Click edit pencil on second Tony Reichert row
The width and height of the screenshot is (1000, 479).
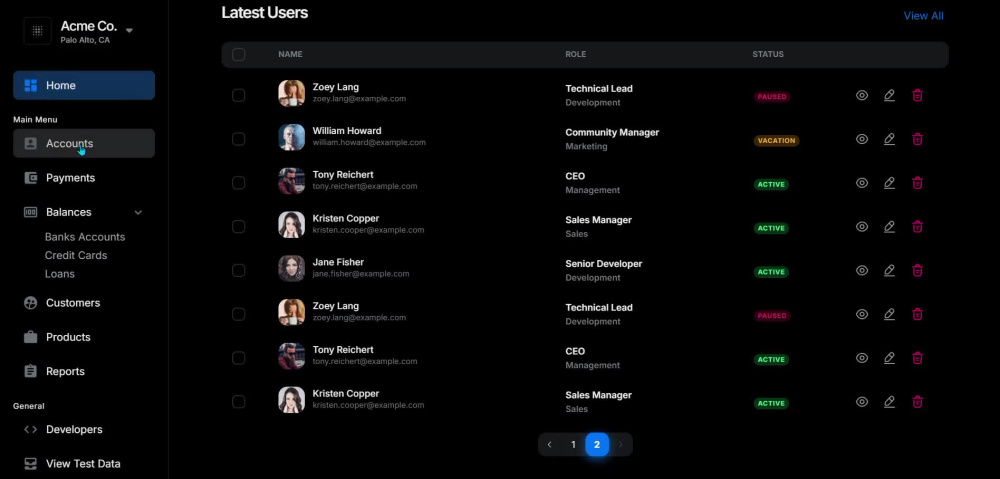click(890, 358)
